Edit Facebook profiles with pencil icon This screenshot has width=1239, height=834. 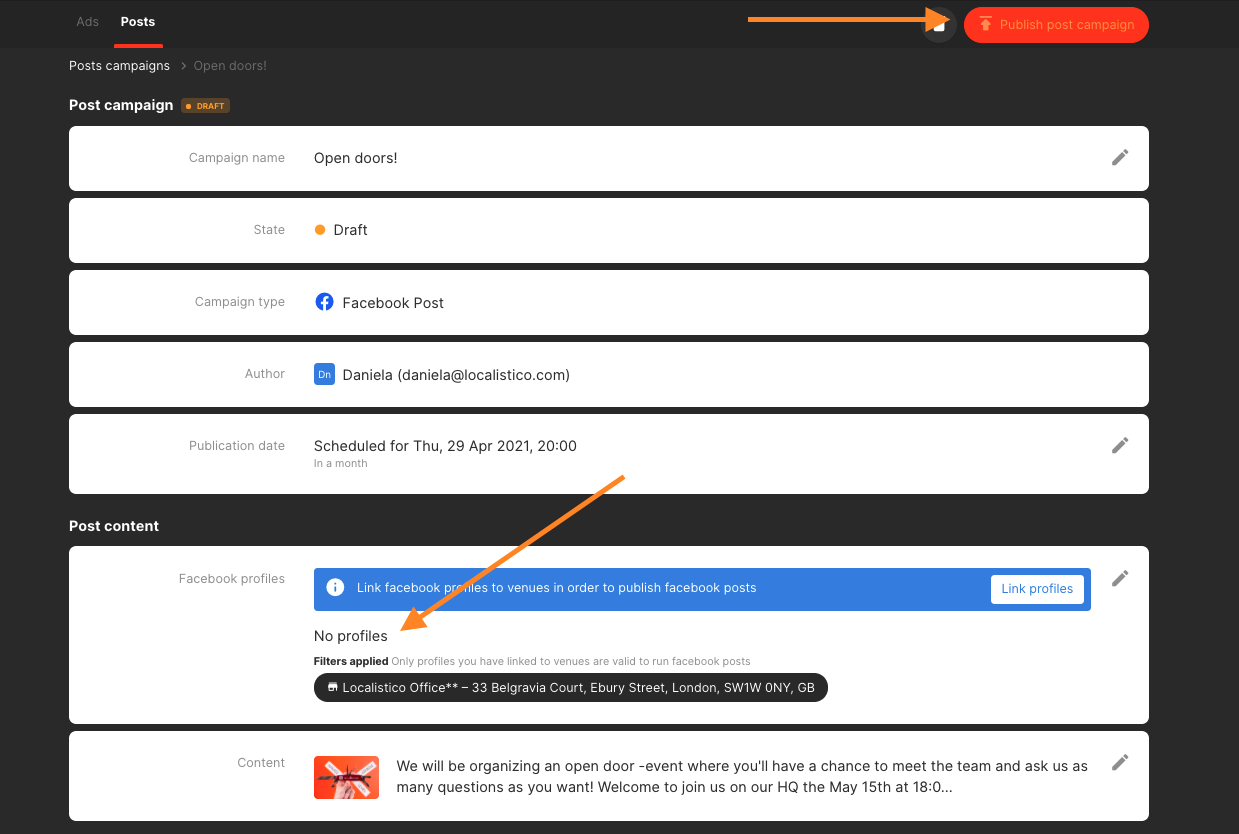click(x=1120, y=579)
